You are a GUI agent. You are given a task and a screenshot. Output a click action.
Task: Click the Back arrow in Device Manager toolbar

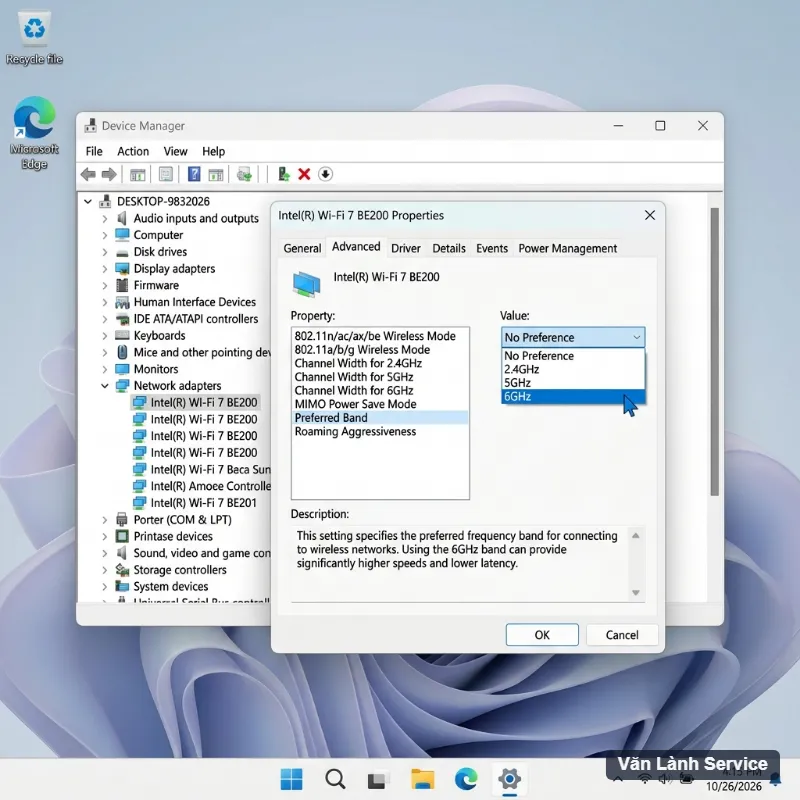[88, 174]
